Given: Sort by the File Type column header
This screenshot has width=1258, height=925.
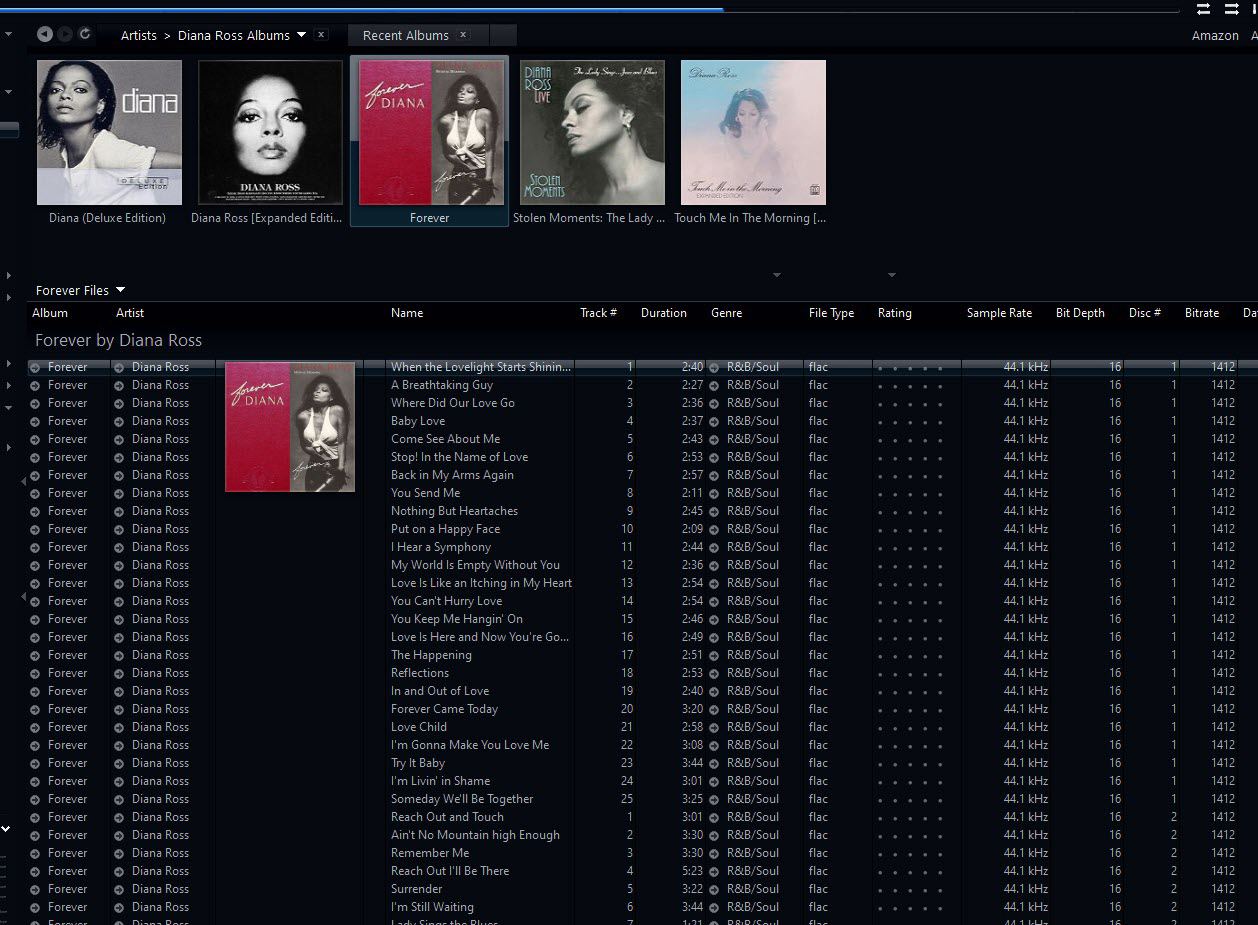Looking at the screenshot, I should [831, 313].
